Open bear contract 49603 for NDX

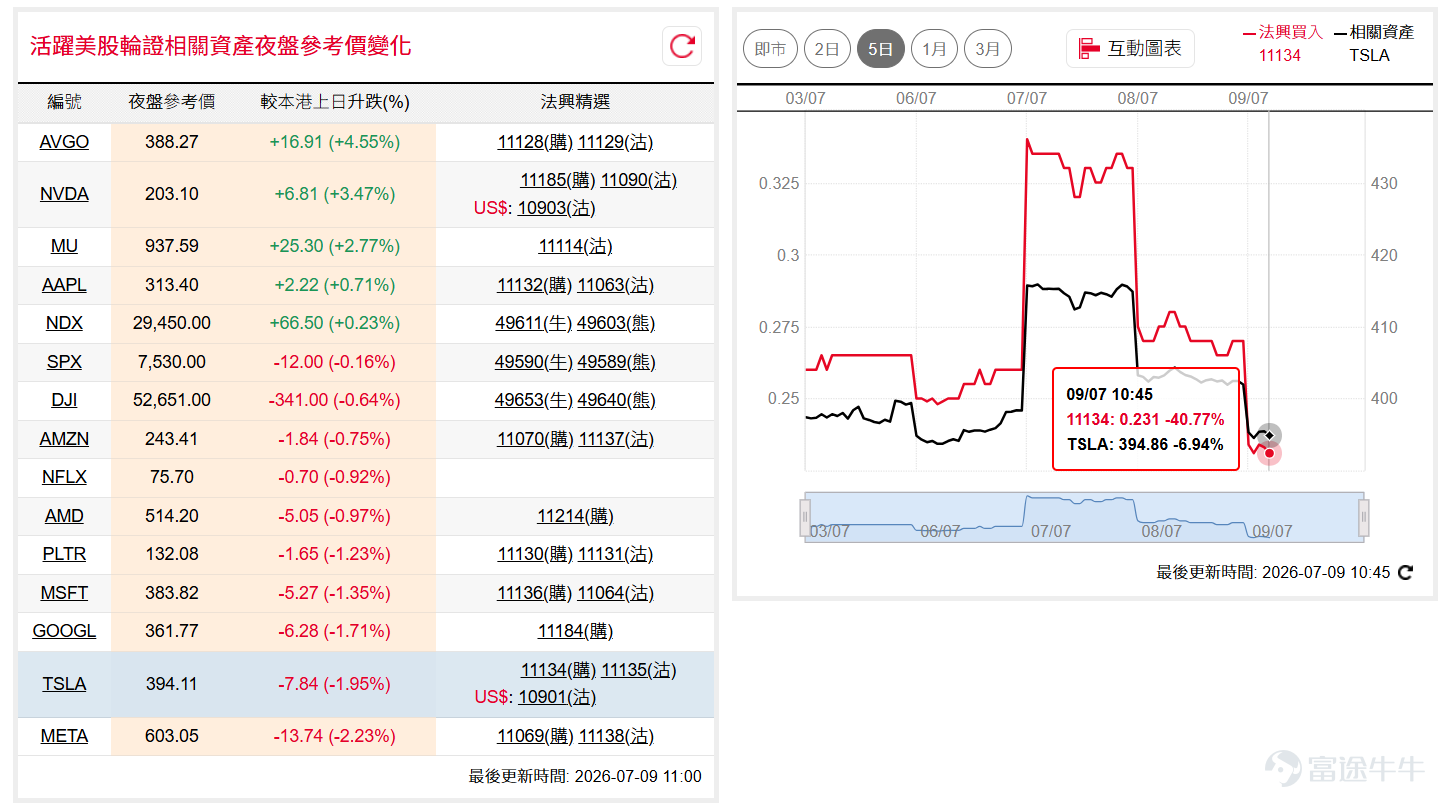pyautogui.click(x=617, y=323)
